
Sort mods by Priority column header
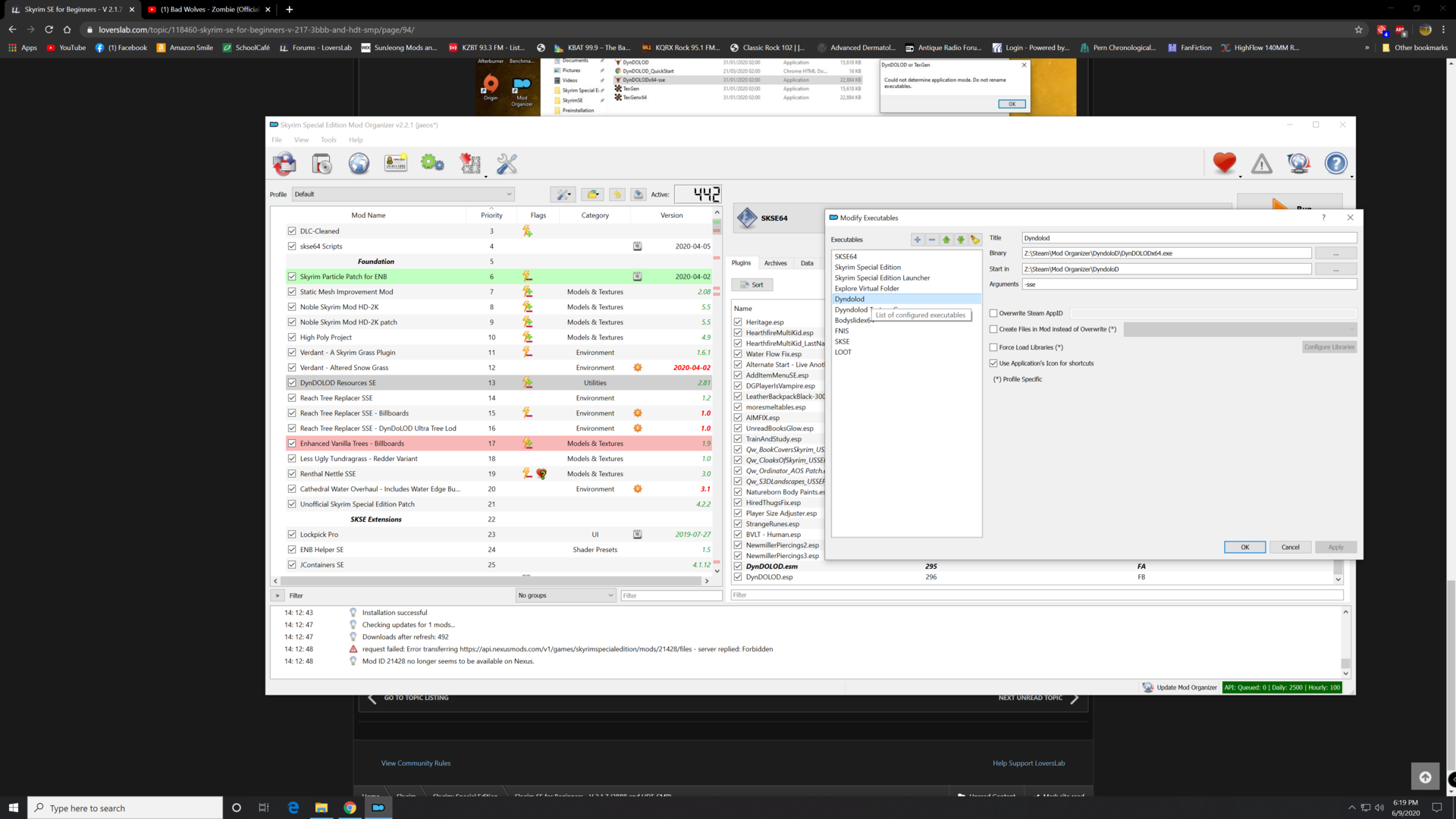click(491, 215)
